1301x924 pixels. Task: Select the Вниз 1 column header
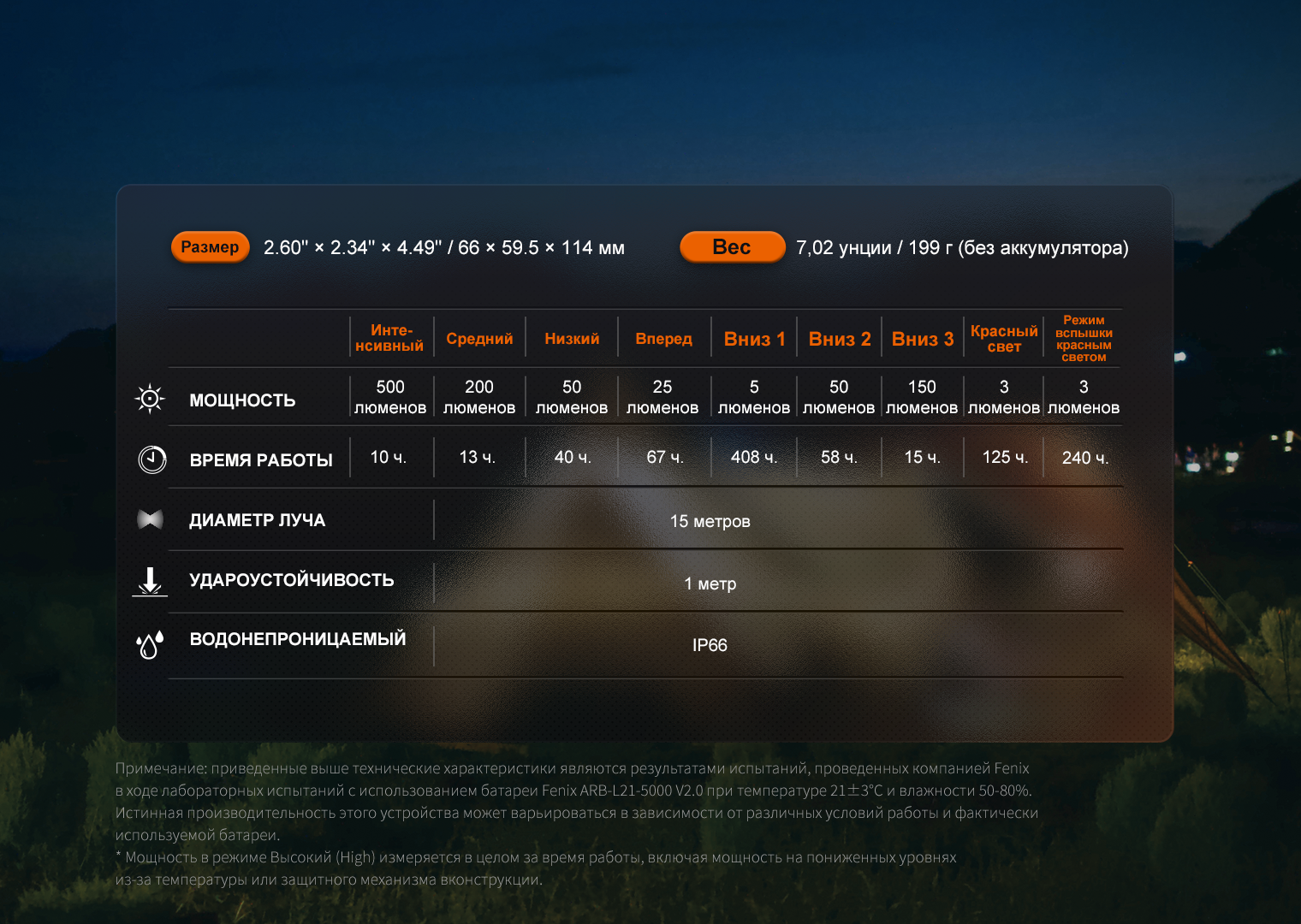coord(754,339)
